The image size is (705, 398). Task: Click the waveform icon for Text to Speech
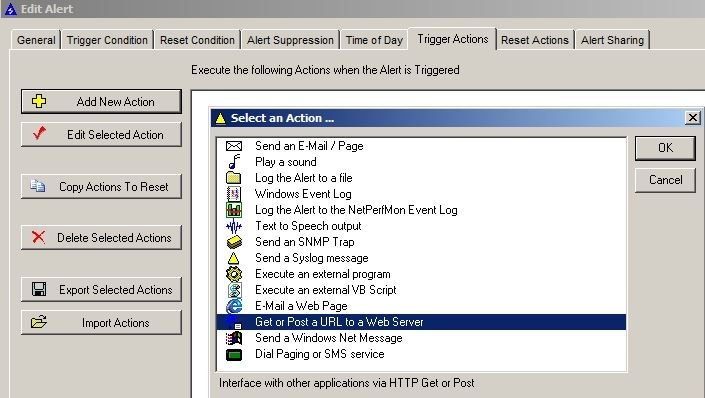pos(234,226)
